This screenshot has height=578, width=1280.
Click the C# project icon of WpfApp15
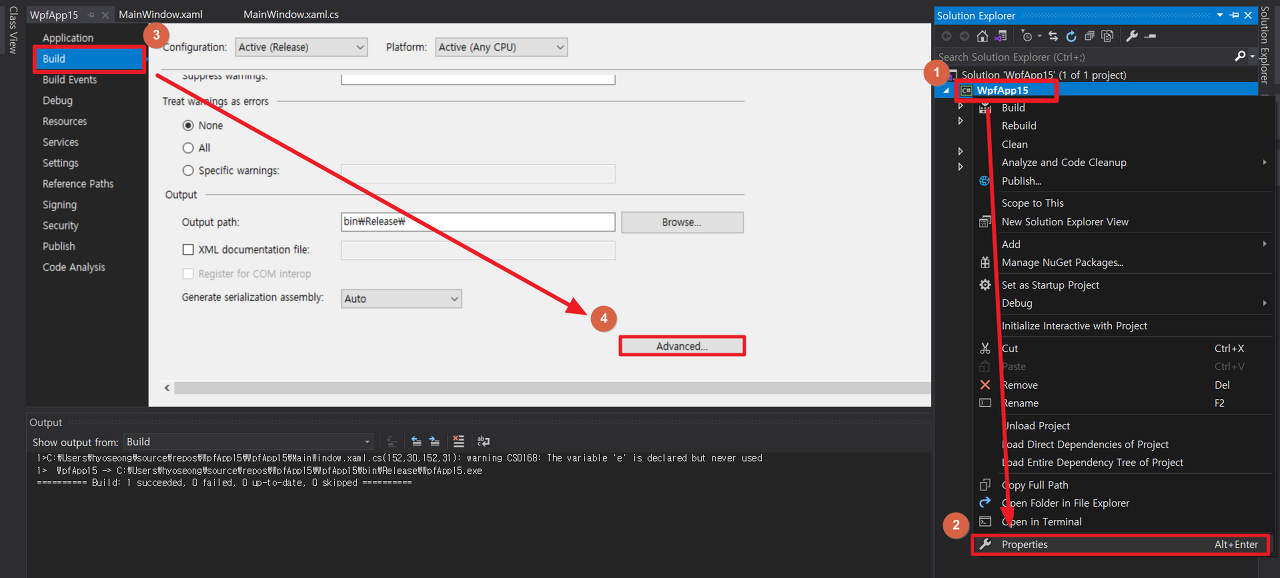(966, 90)
